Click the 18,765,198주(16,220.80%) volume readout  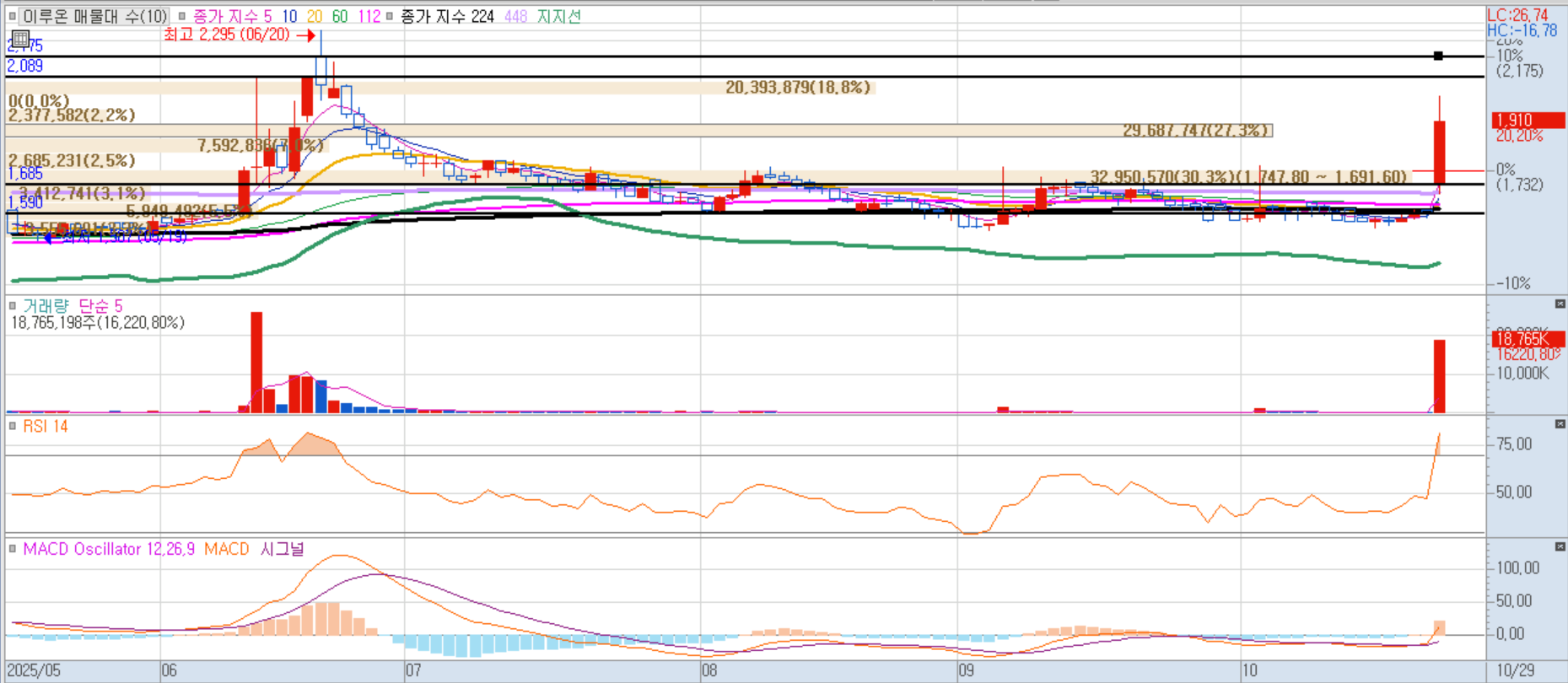(x=97, y=322)
